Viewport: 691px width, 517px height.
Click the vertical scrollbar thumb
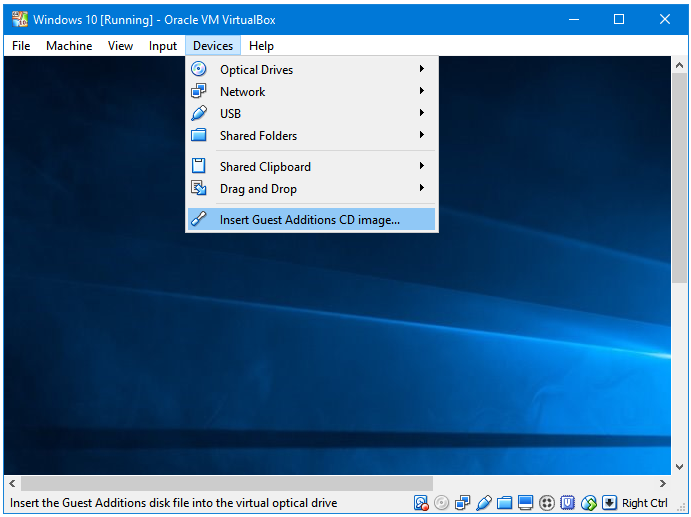tap(679, 178)
